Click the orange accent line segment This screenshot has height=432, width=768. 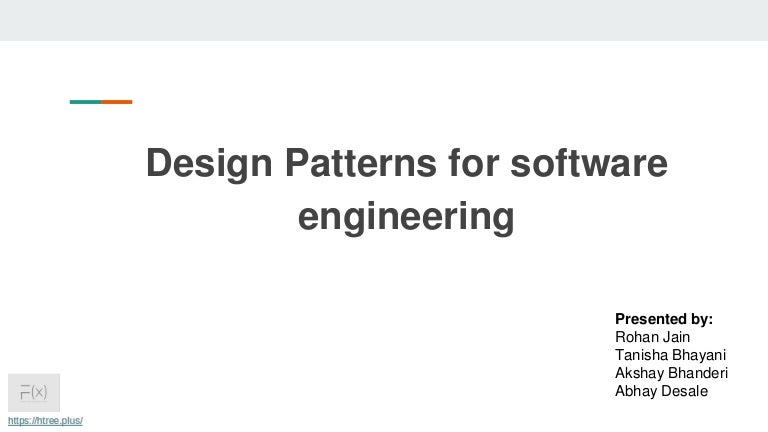[x=117, y=101]
